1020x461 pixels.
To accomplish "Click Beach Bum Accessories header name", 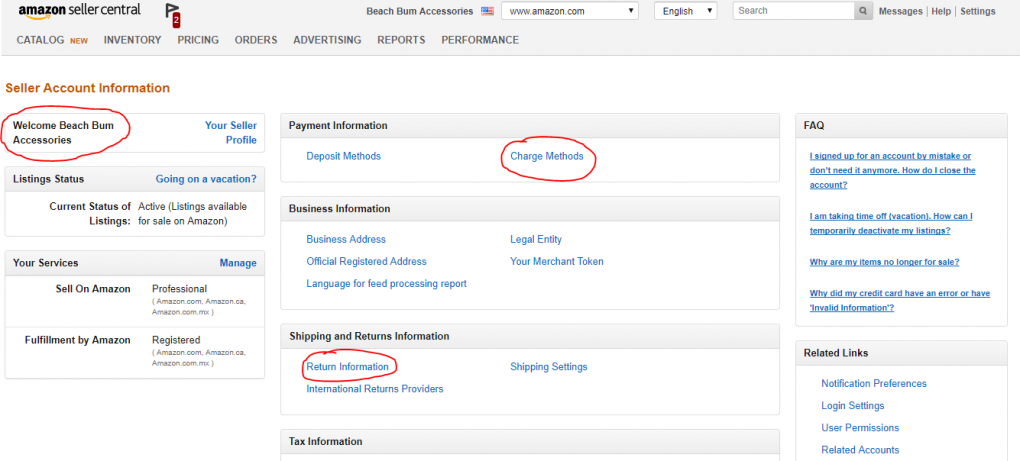I will tap(420, 11).
